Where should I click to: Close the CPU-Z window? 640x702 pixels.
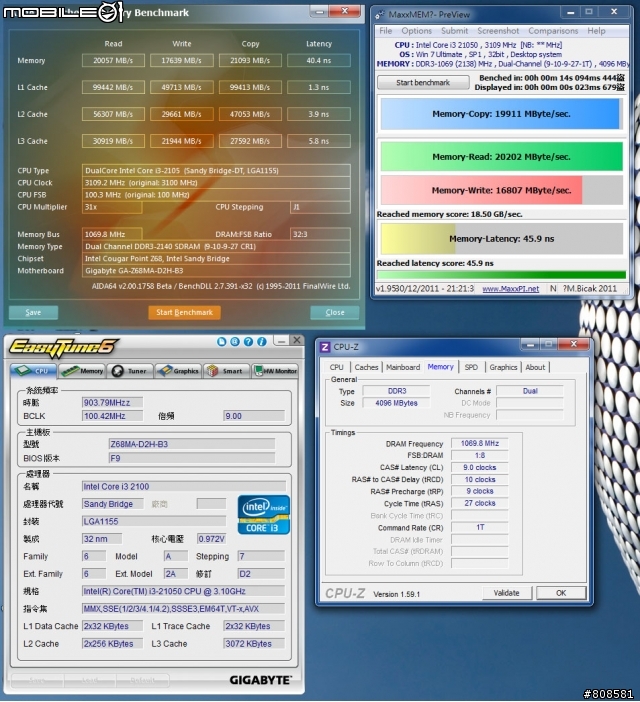(574, 344)
